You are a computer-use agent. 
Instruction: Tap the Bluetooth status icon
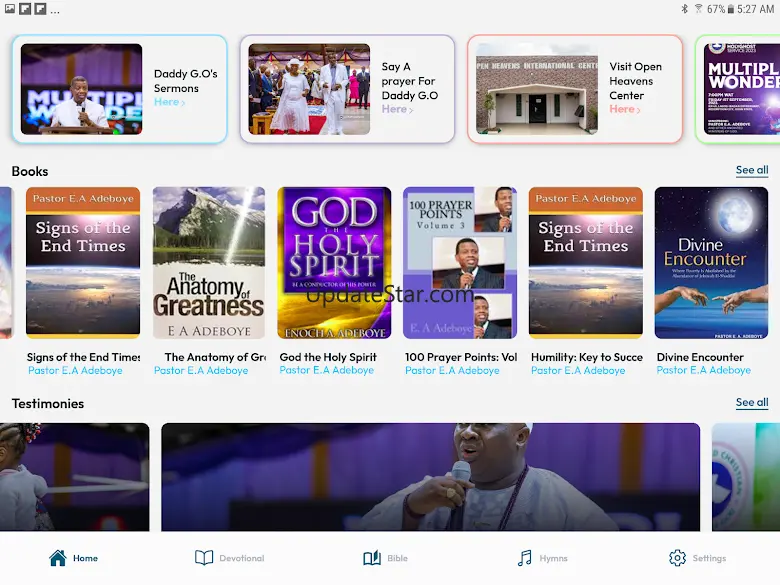684,9
